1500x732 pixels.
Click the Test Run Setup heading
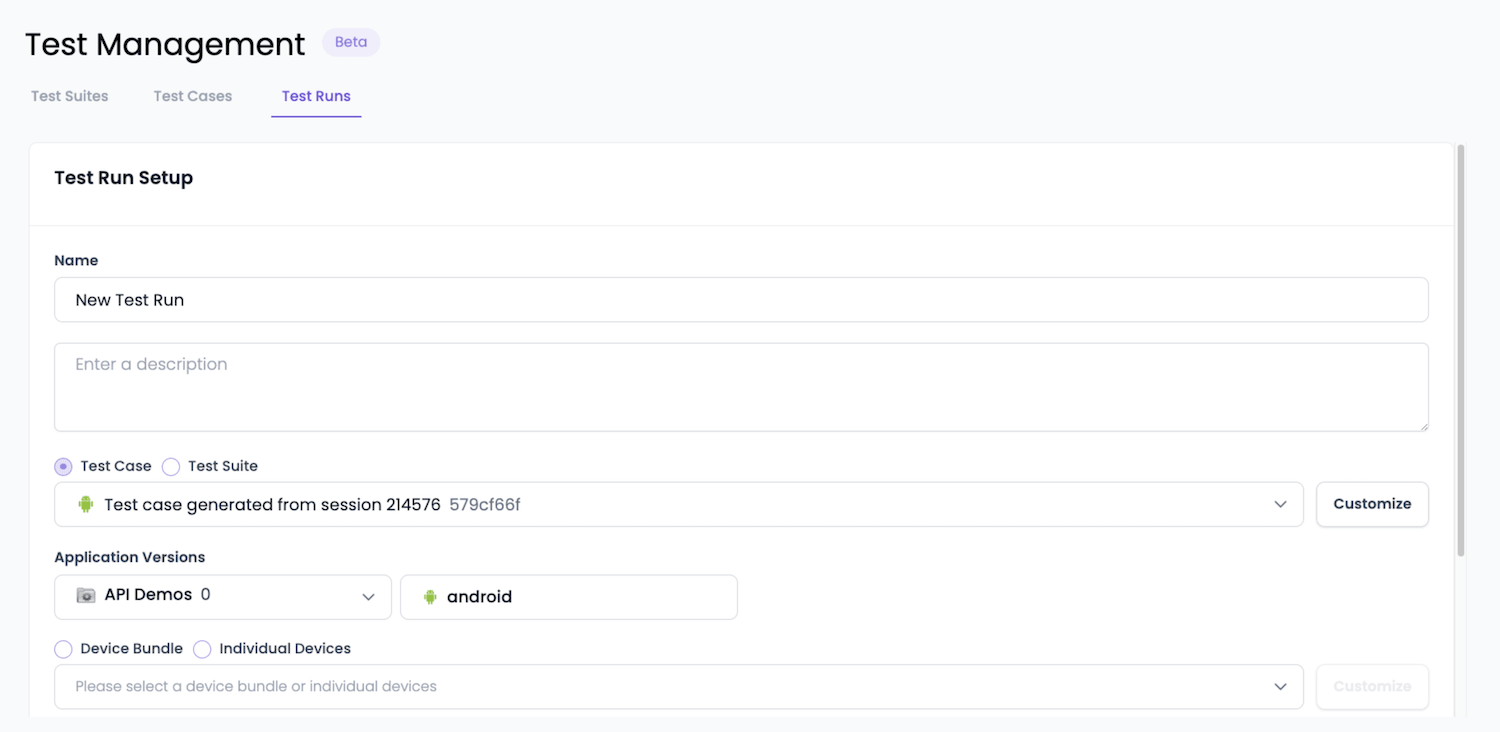(x=124, y=178)
